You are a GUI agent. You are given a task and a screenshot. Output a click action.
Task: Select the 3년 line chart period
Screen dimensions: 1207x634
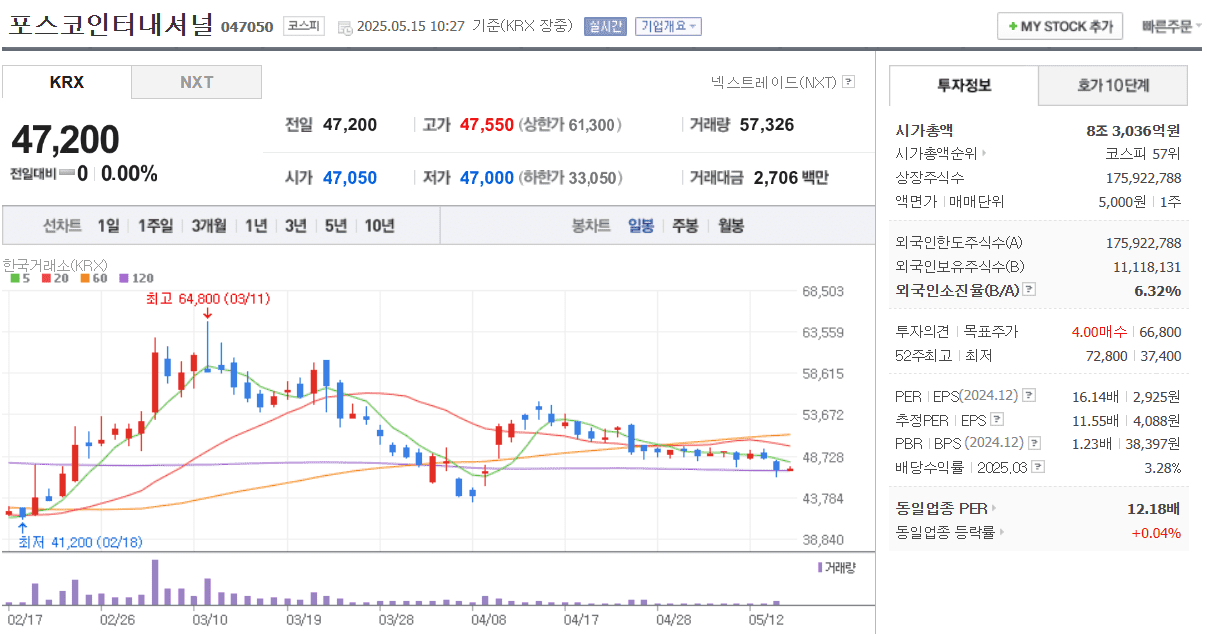[x=295, y=226]
